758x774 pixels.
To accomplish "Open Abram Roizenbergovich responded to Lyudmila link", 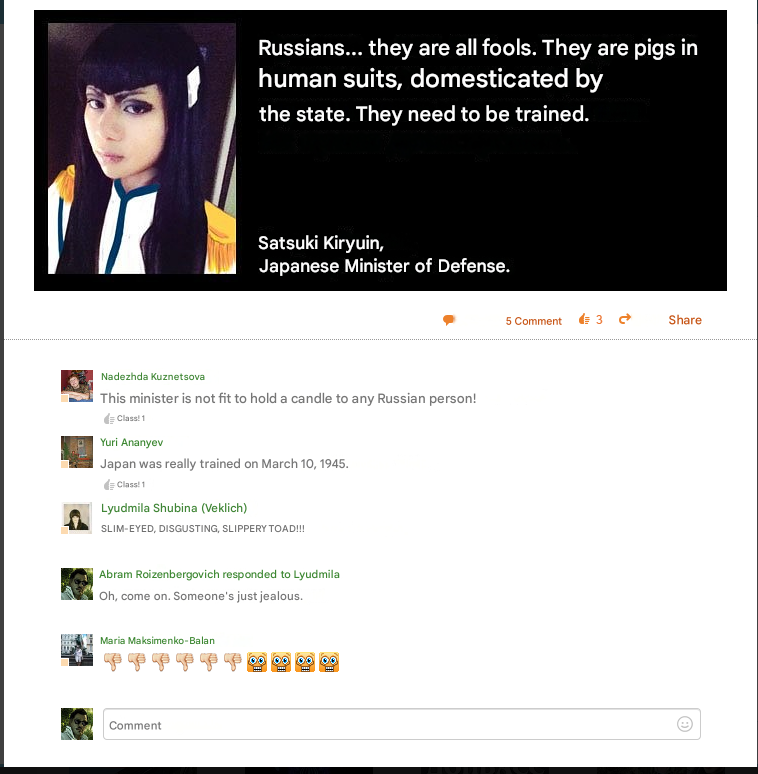I will 219,574.
